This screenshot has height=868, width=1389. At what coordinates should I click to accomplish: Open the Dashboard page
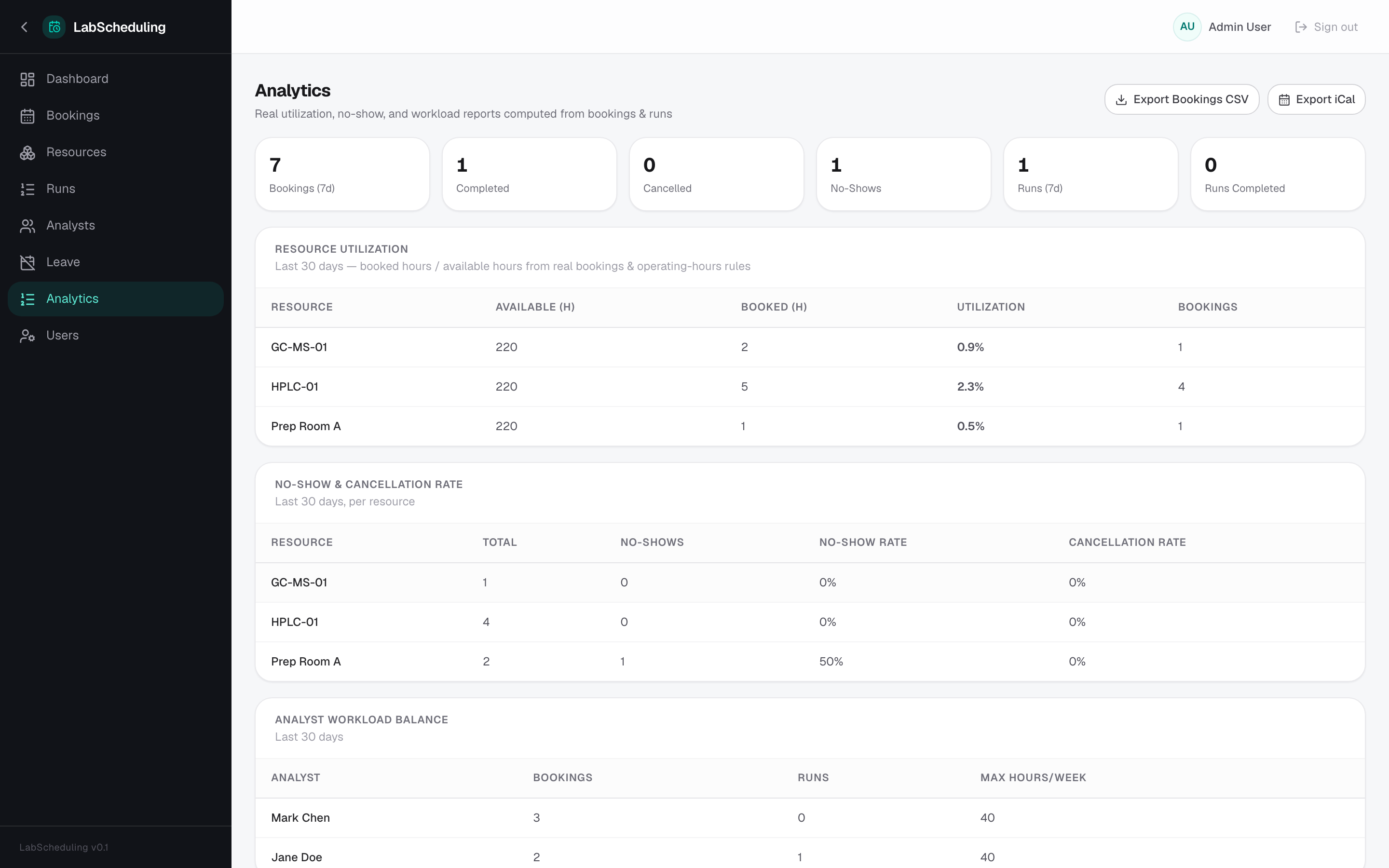click(x=115, y=79)
